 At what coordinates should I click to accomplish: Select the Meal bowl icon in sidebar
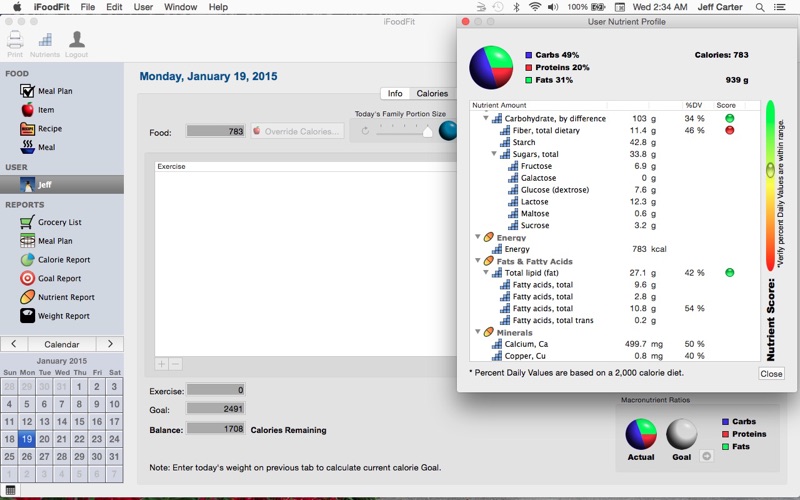click(28, 147)
